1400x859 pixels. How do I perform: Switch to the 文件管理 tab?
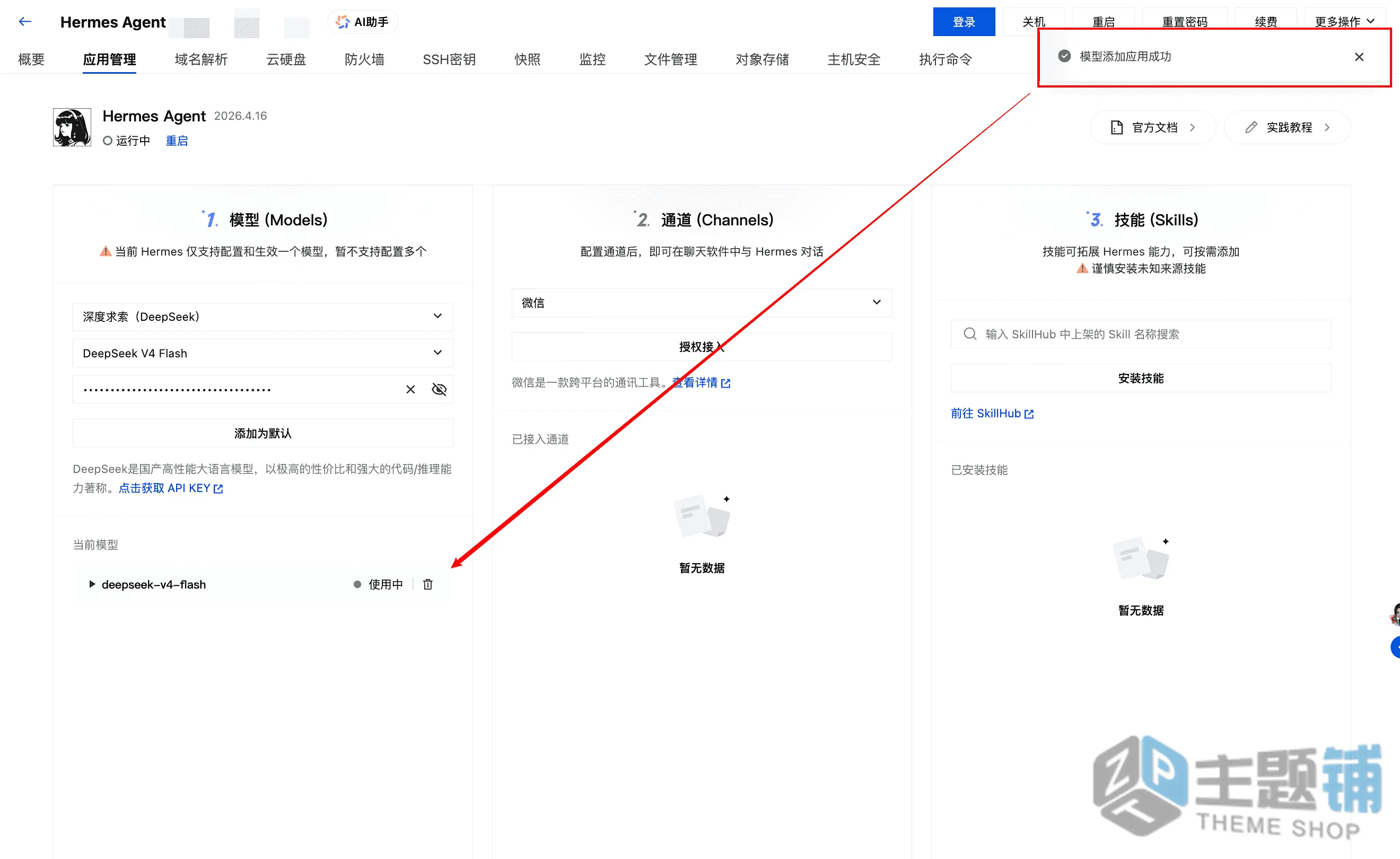click(x=670, y=59)
